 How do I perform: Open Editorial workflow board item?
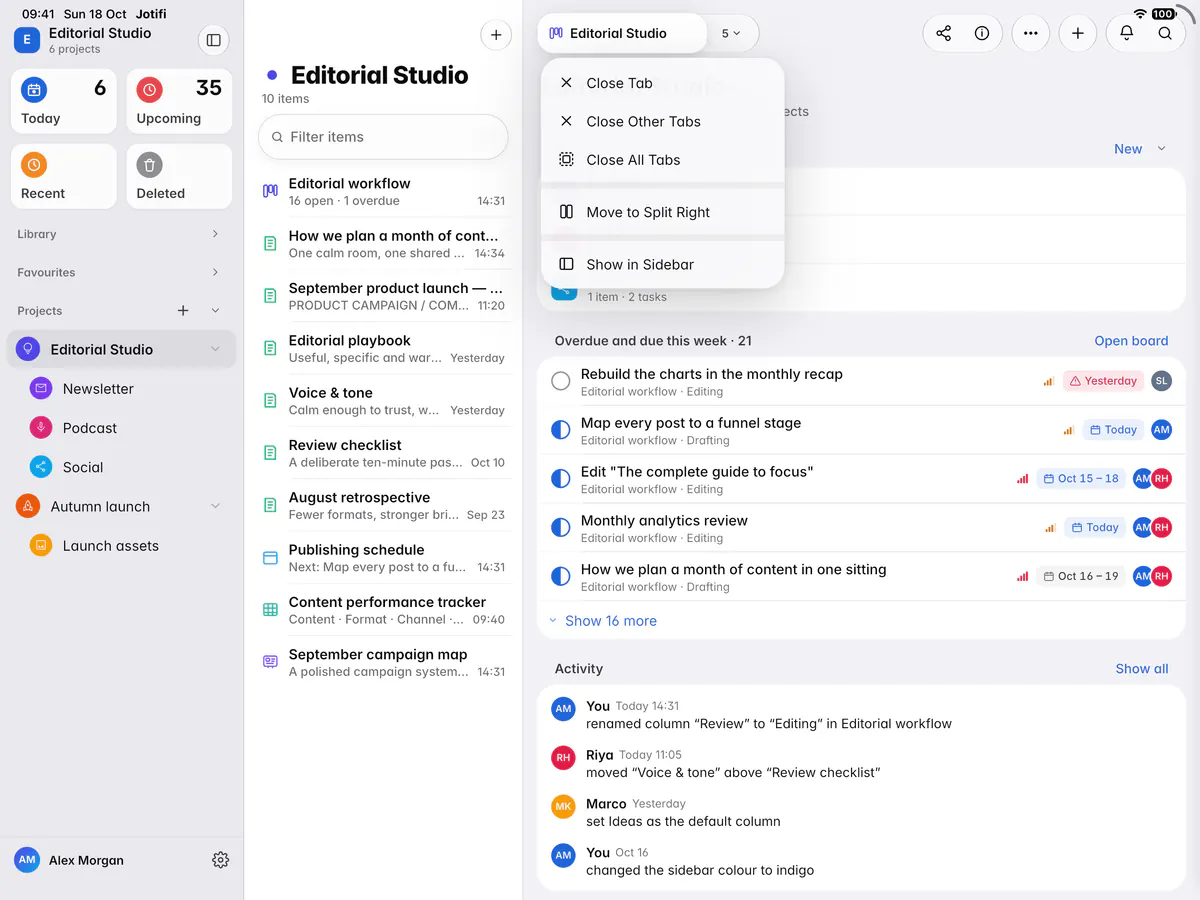point(384,192)
